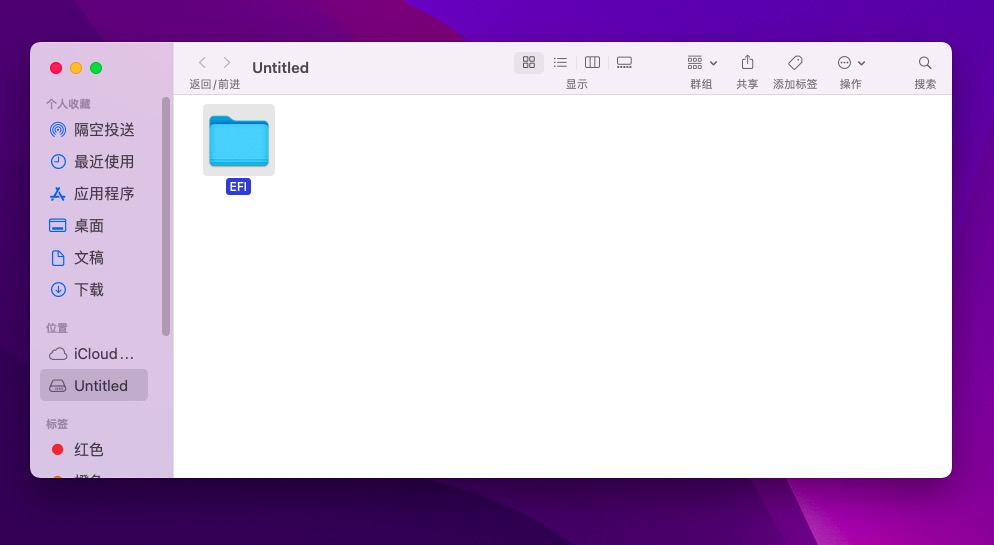This screenshot has height=545, width=994.
Task: Open Recents (最近使用) in sidebar
Action: [x=94, y=162]
